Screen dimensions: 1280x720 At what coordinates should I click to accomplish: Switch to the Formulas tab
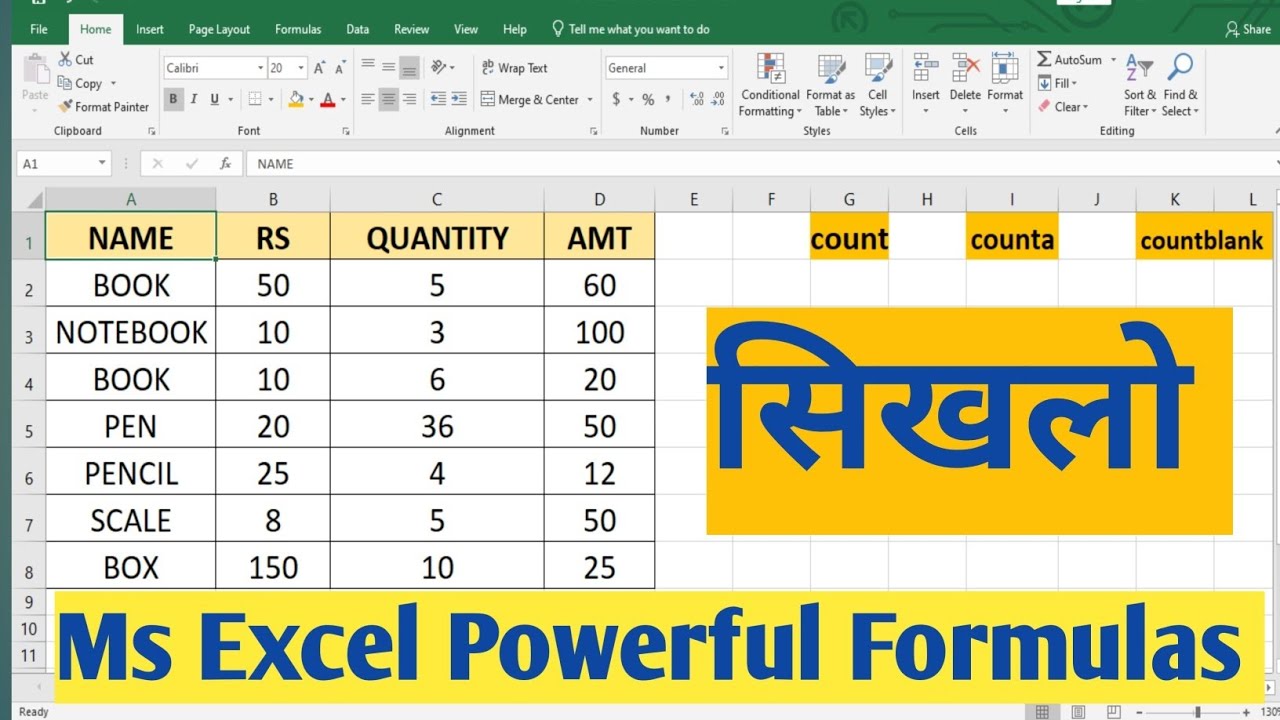point(298,29)
